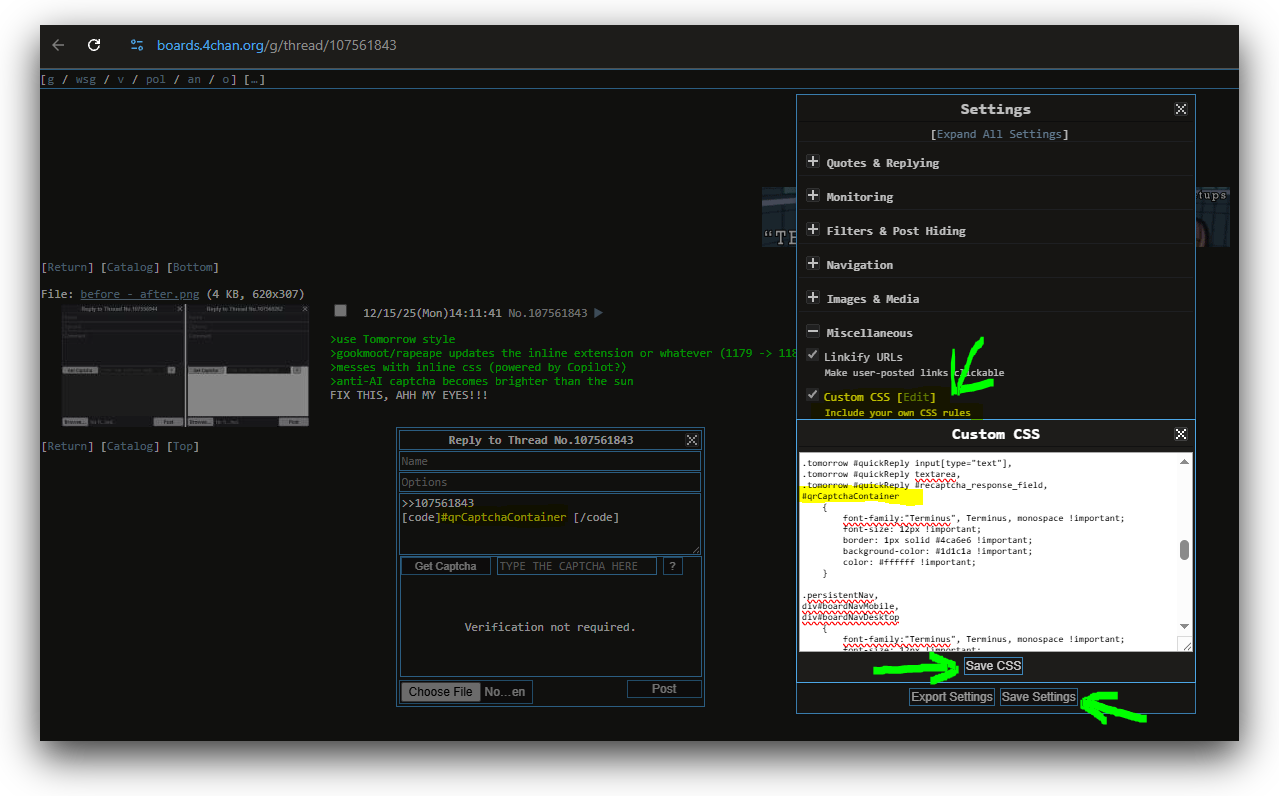Open post menu arrow next to No.107561843
Screen dimensions: 1279x796
(x=598, y=313)
